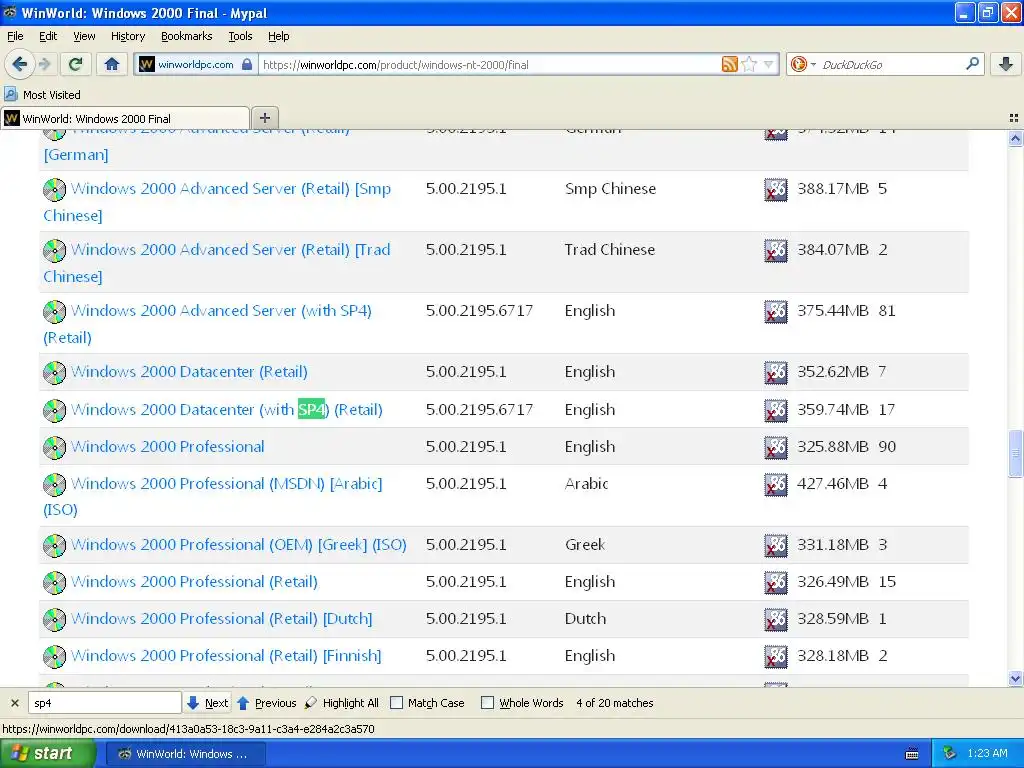Click the disc icon beside Datacenter (with SP4)
Screen dimensions: 1024x768
54,410
